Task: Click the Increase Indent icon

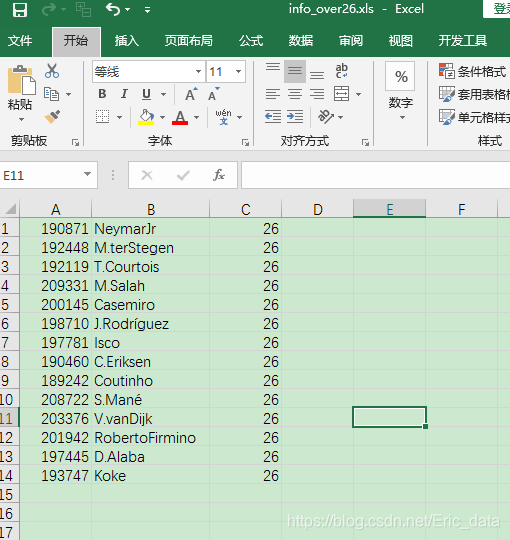Action: click(x=295, y=117)
